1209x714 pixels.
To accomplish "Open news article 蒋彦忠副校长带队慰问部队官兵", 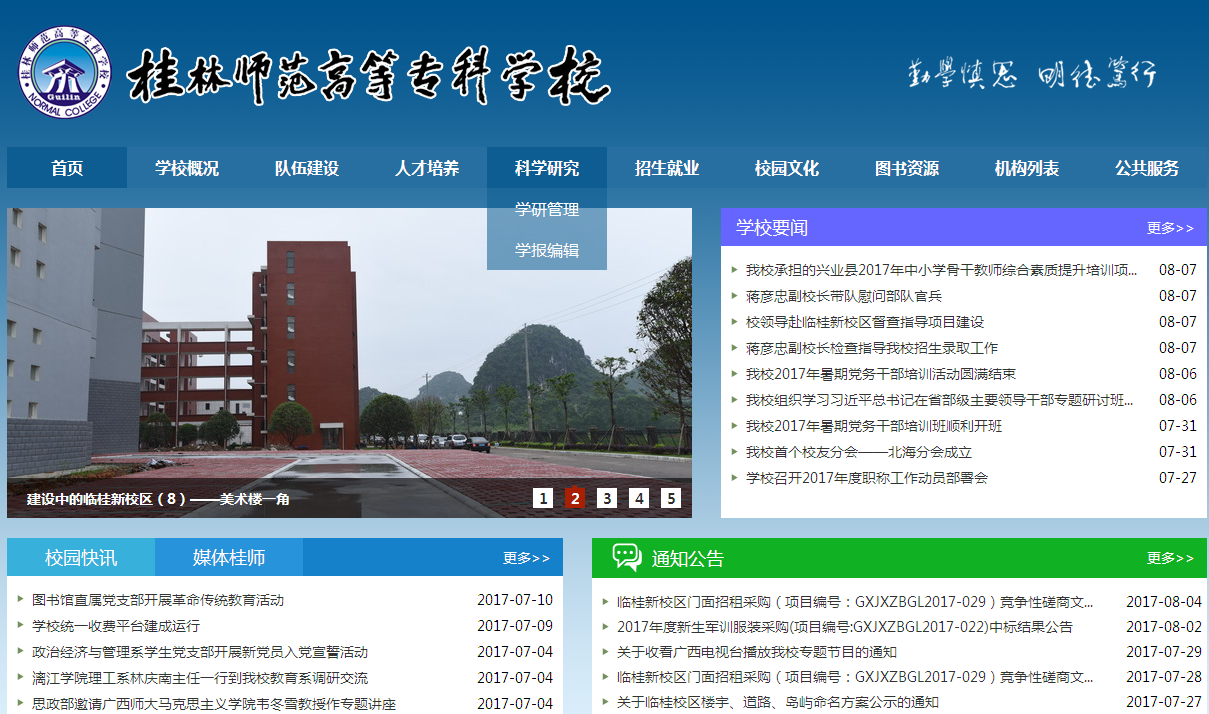I will click(843, 296).
